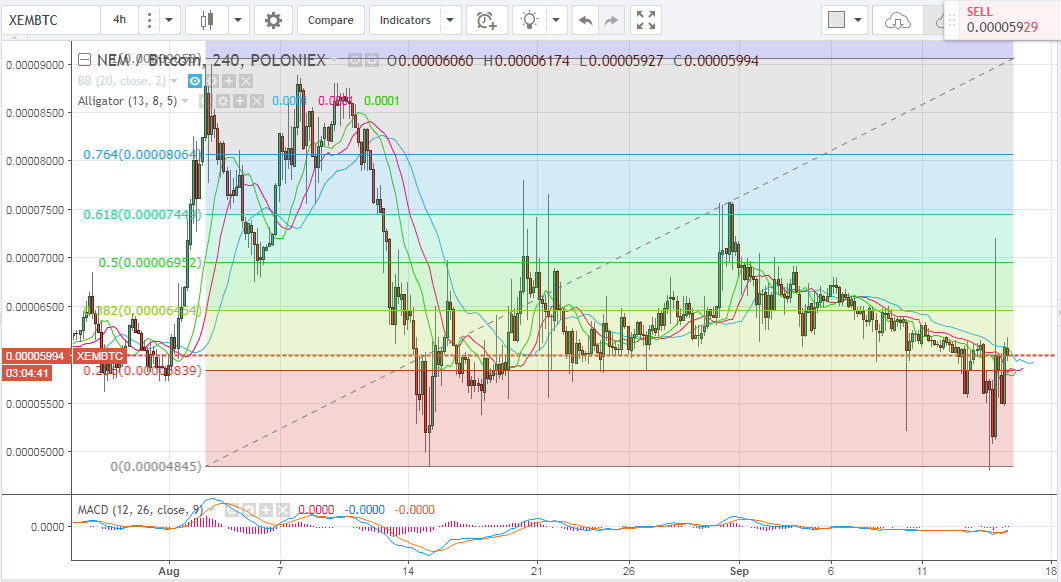Click the Compare button

coord(331,20)
